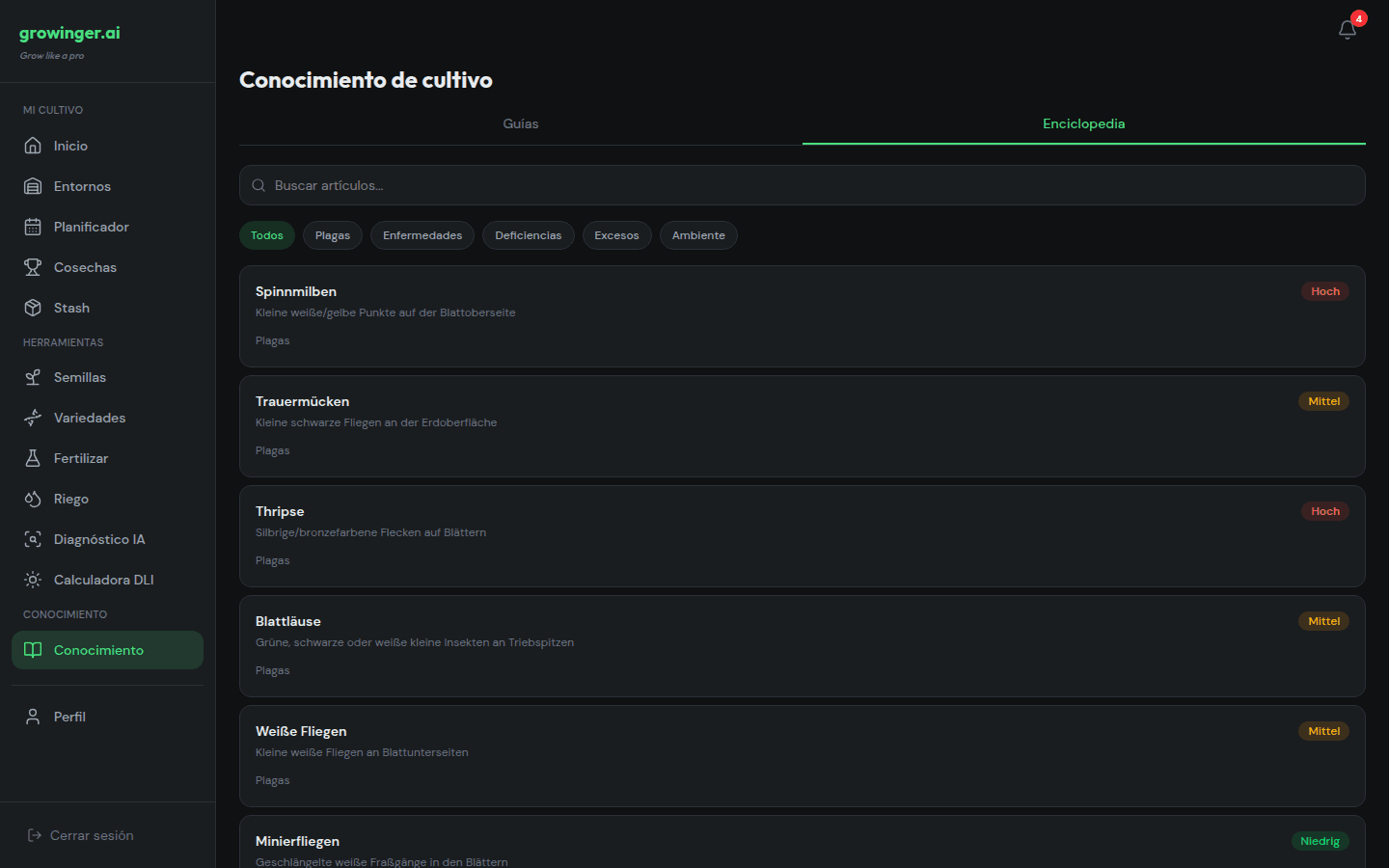Click the Cerrar sesión label
1389x868 pixels.
92,835
